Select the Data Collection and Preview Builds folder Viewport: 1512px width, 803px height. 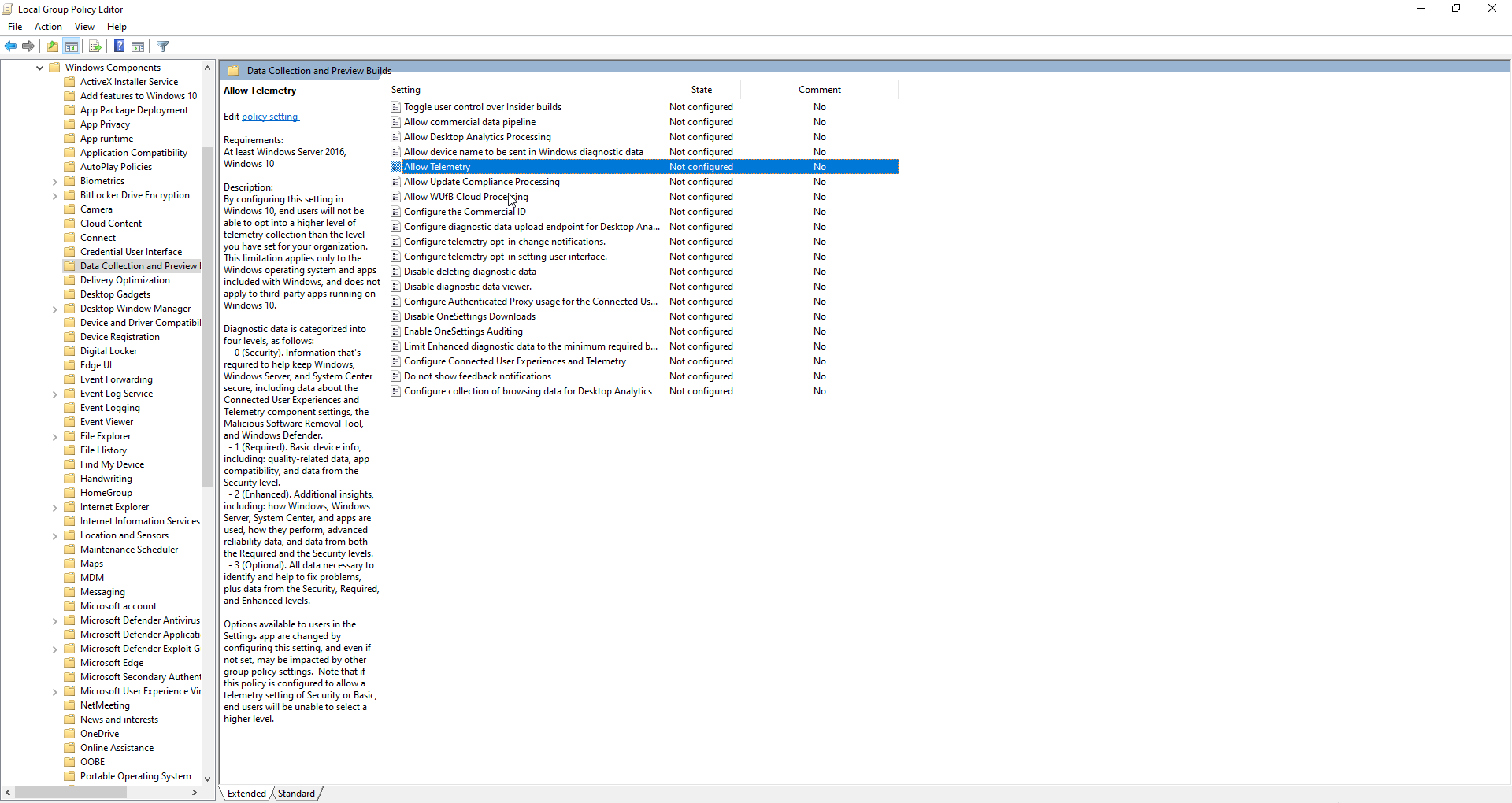point(137,265)
